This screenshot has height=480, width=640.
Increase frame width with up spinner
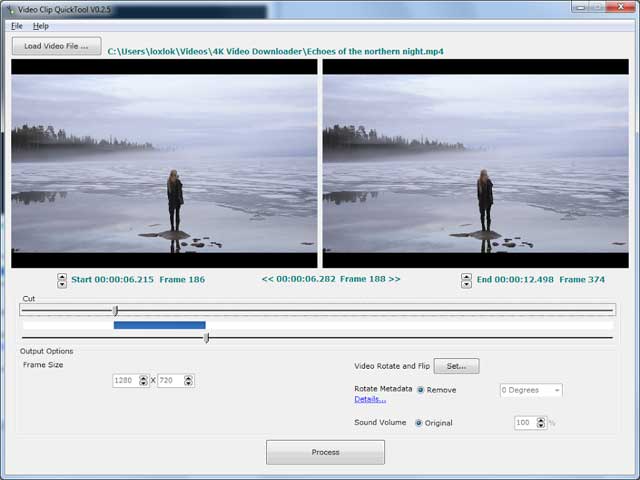point(143,378)
